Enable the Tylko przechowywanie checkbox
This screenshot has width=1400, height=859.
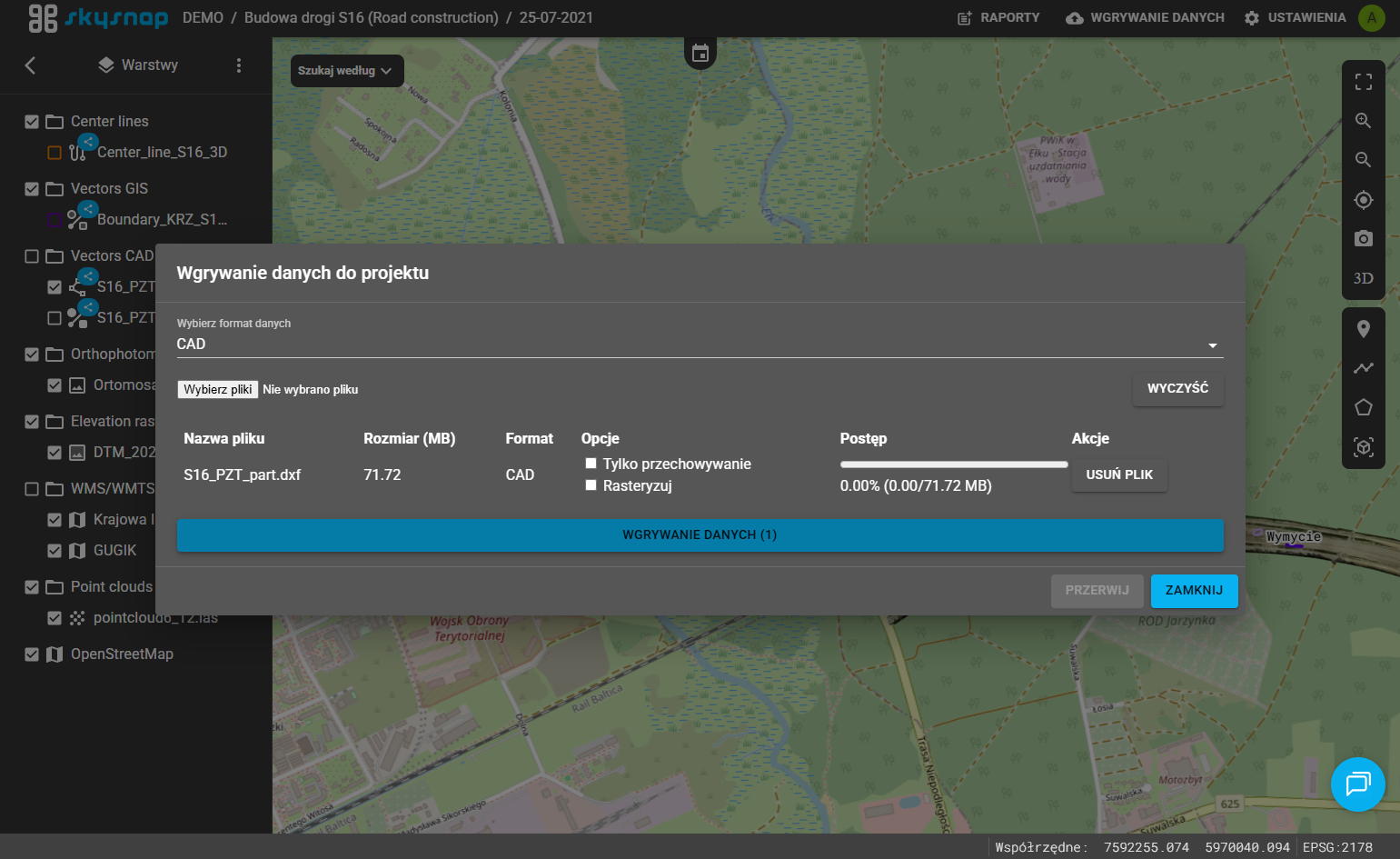[591, 464]
